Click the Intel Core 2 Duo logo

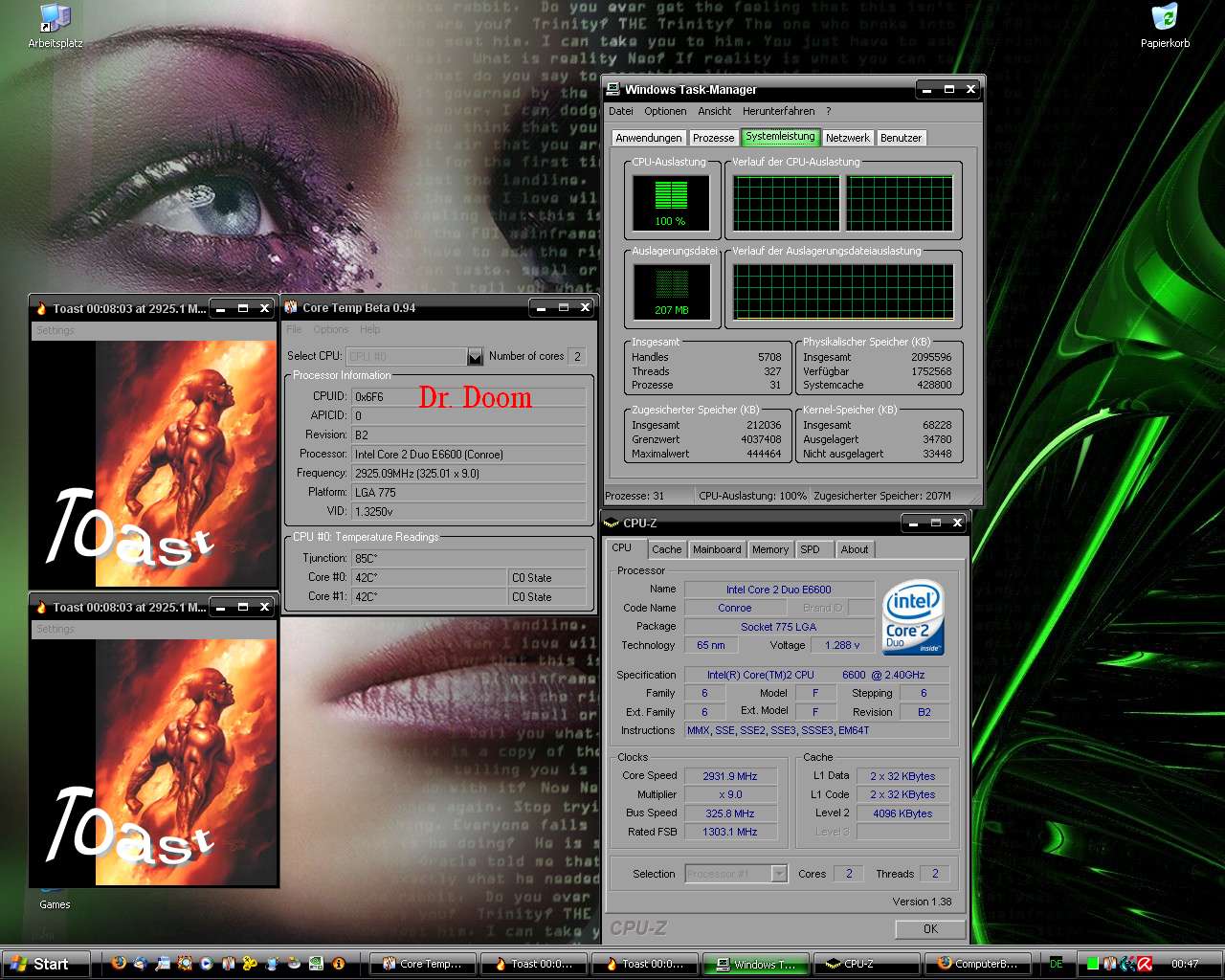pos(914,617)
